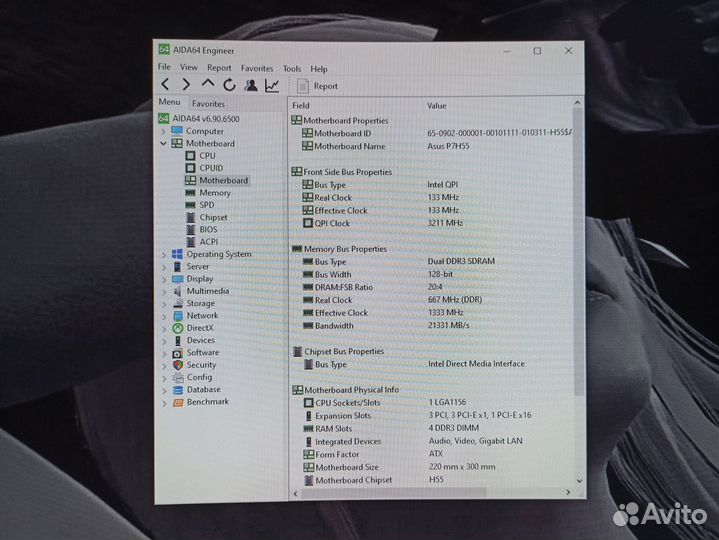Expand the Network tree node

coord(164,316)
